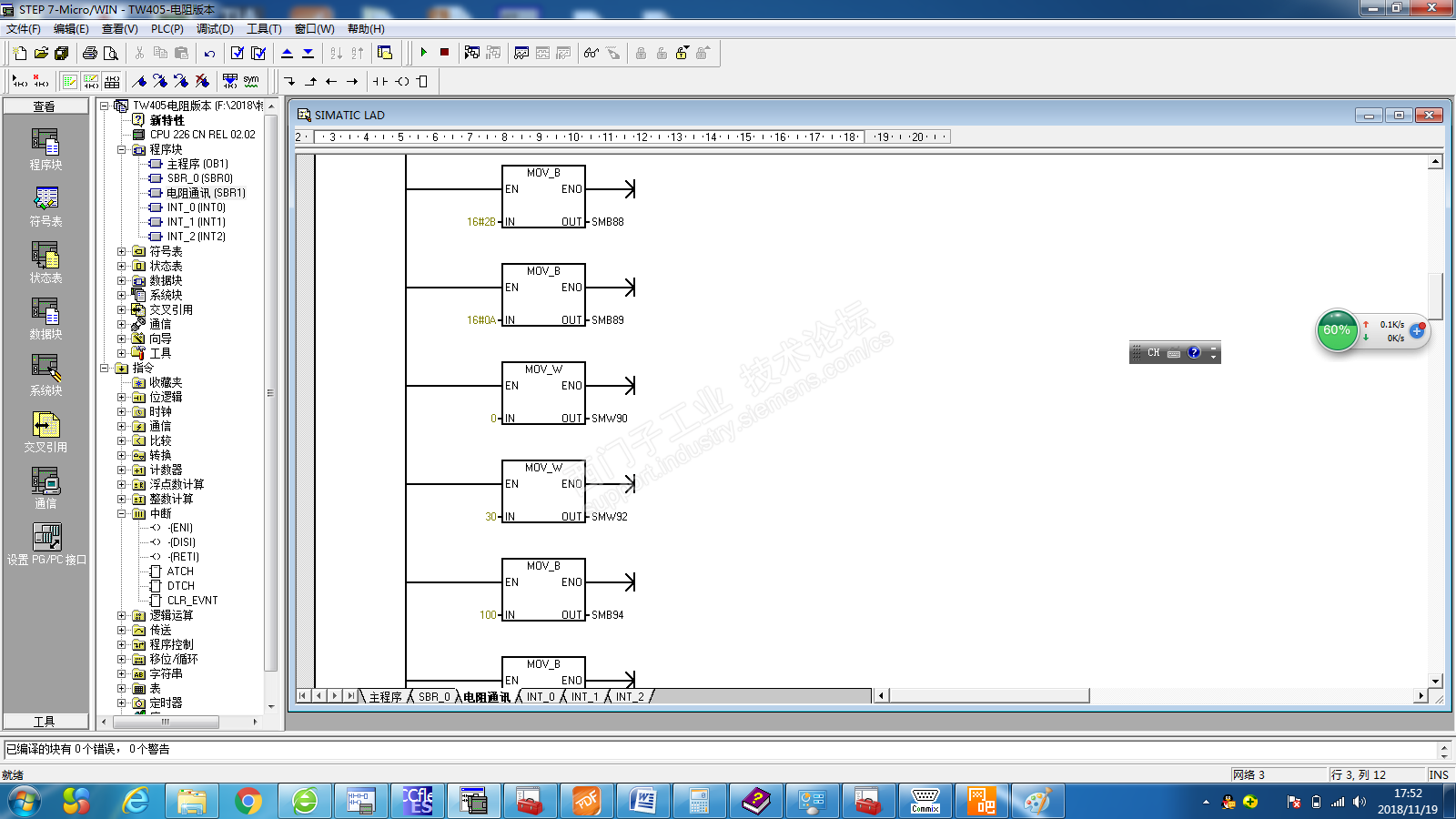Image resolution: width=1456 pixels, height=819 pixels.
Task: Click the first-tab navigation arrow button
Action: click(x=303, y=696)
